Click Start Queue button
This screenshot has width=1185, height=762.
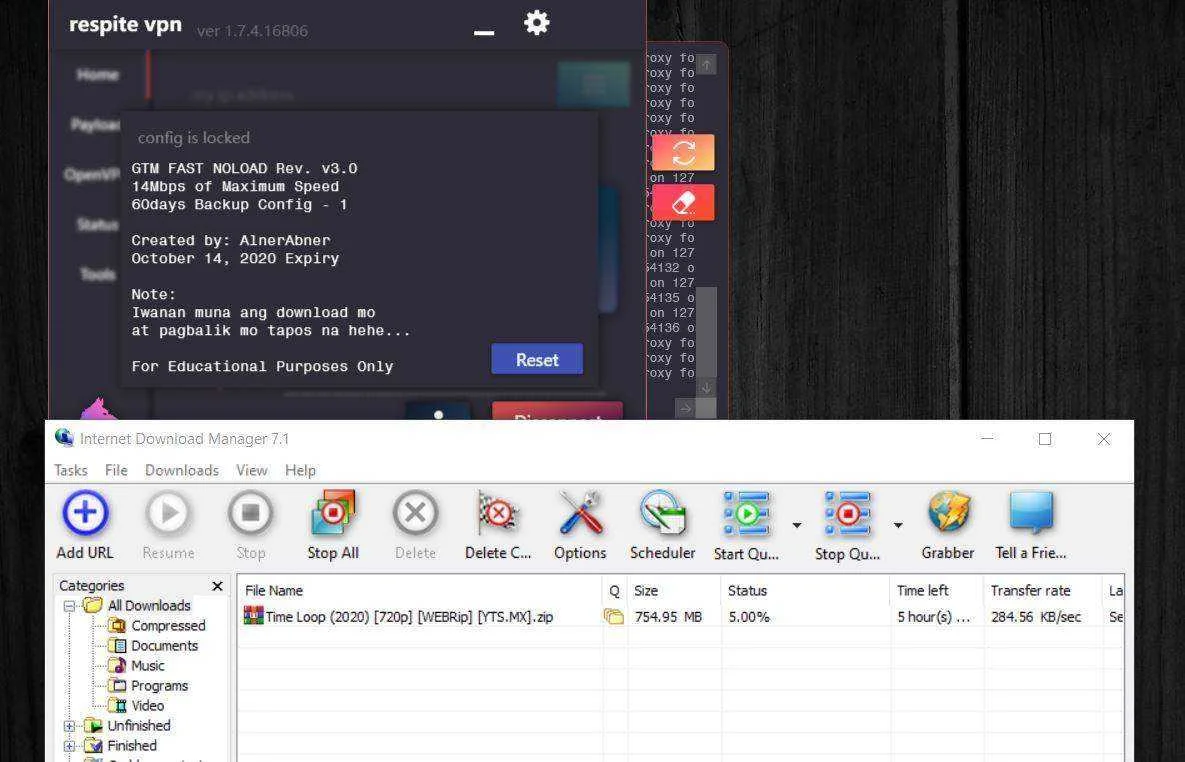747,525
